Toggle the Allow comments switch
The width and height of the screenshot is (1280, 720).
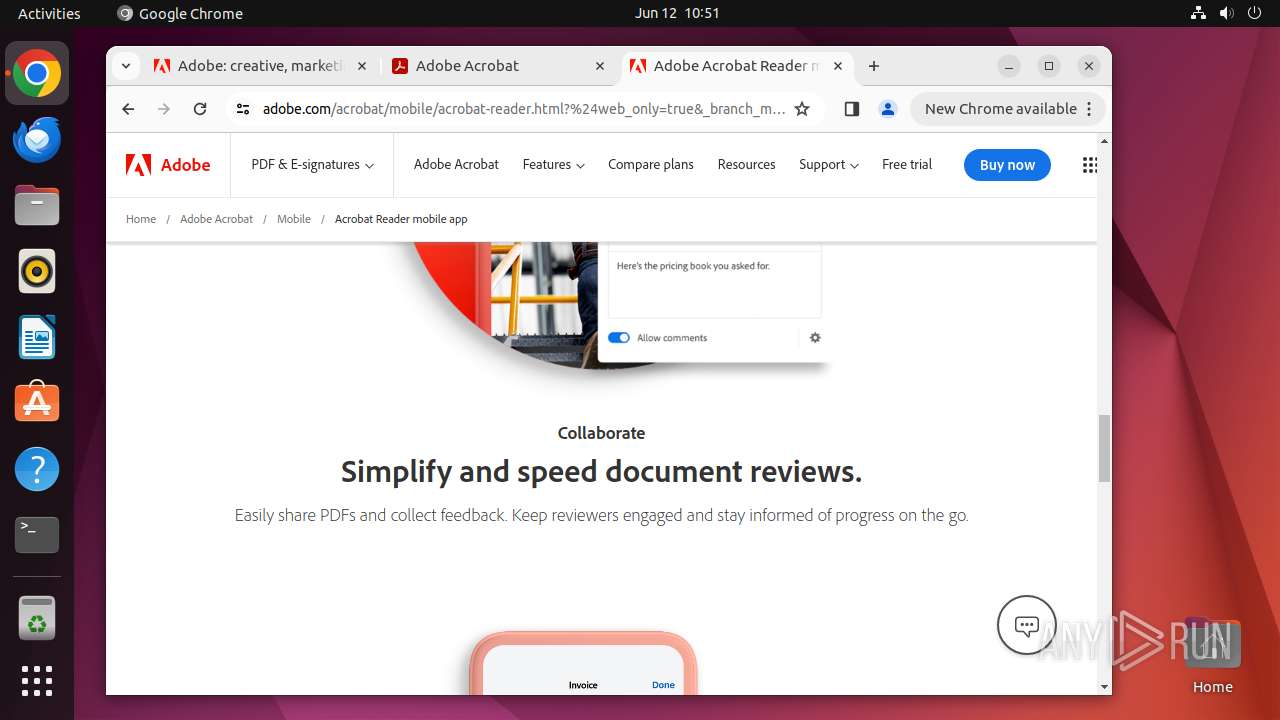[619, 338]
